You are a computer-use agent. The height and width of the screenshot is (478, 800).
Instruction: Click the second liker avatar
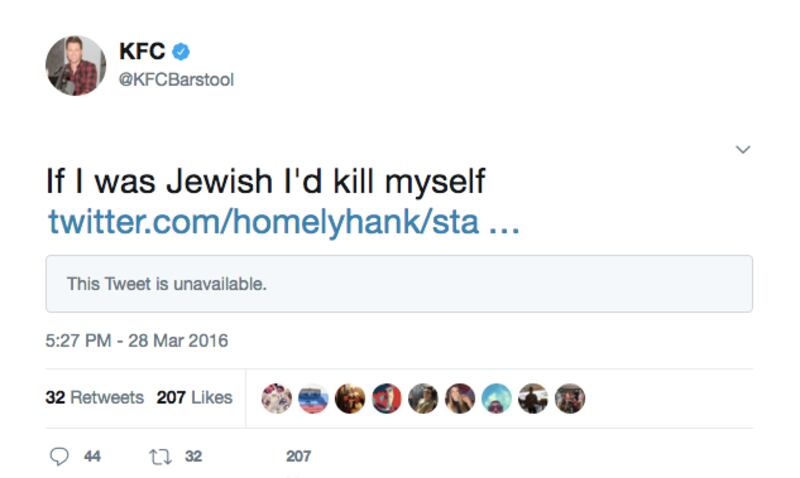coord(313,399)
